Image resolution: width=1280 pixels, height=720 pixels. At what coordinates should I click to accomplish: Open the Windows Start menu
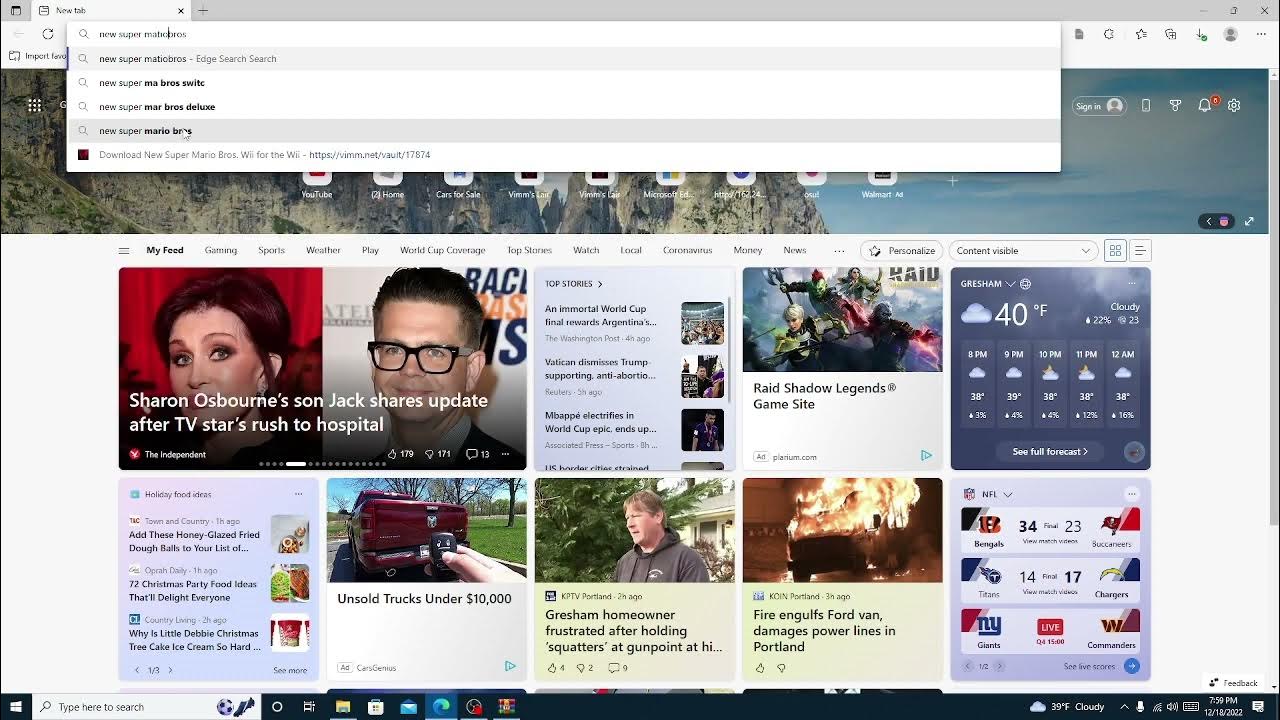(15, 707)
